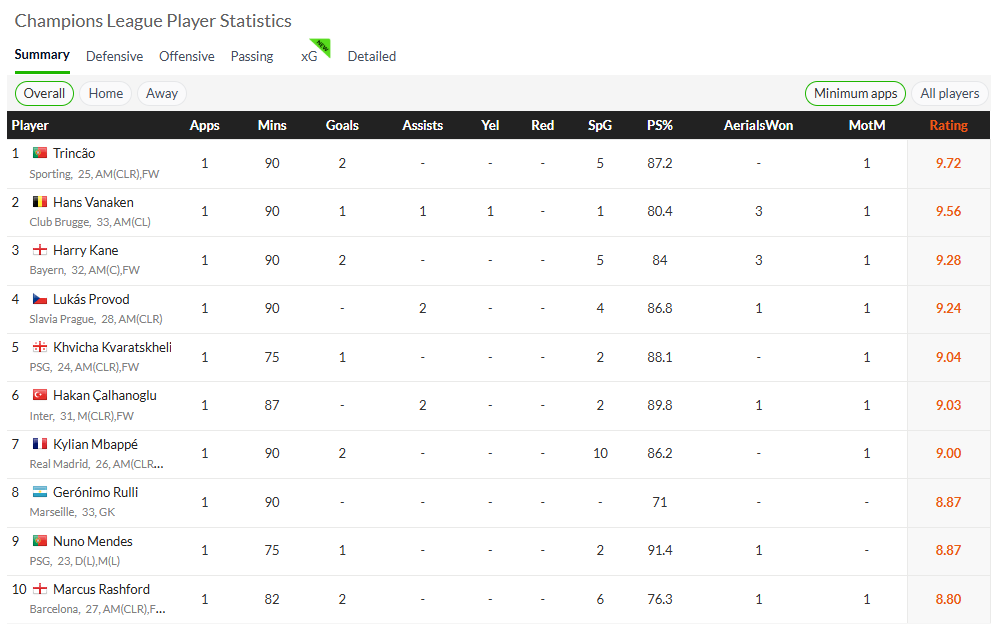Viewport: 996px width, 624px height.
Task: Switch filter to Away matches
Action: [x=162, y=94]
